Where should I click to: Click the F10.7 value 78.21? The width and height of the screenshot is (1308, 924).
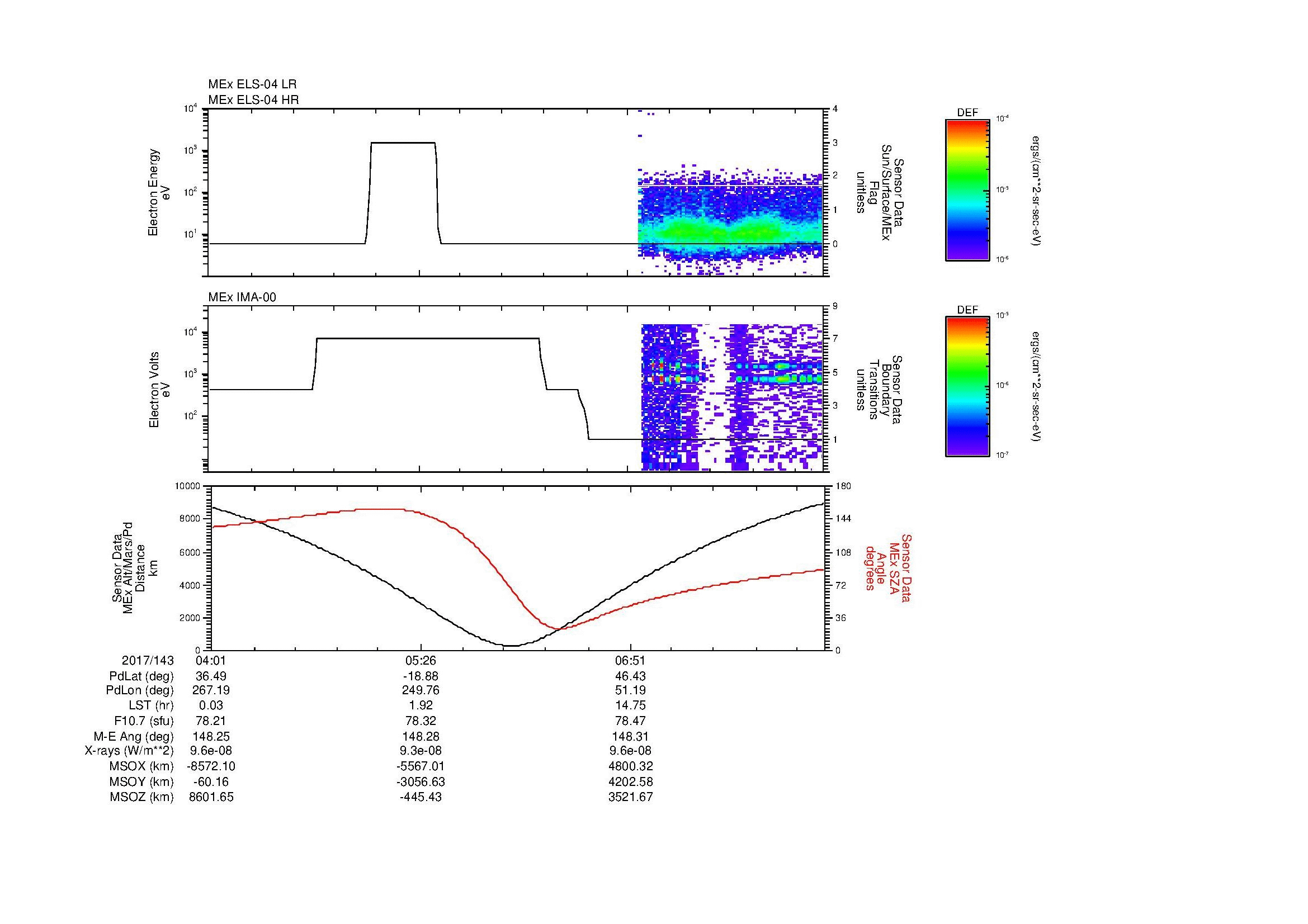click(x=211, y=721)
